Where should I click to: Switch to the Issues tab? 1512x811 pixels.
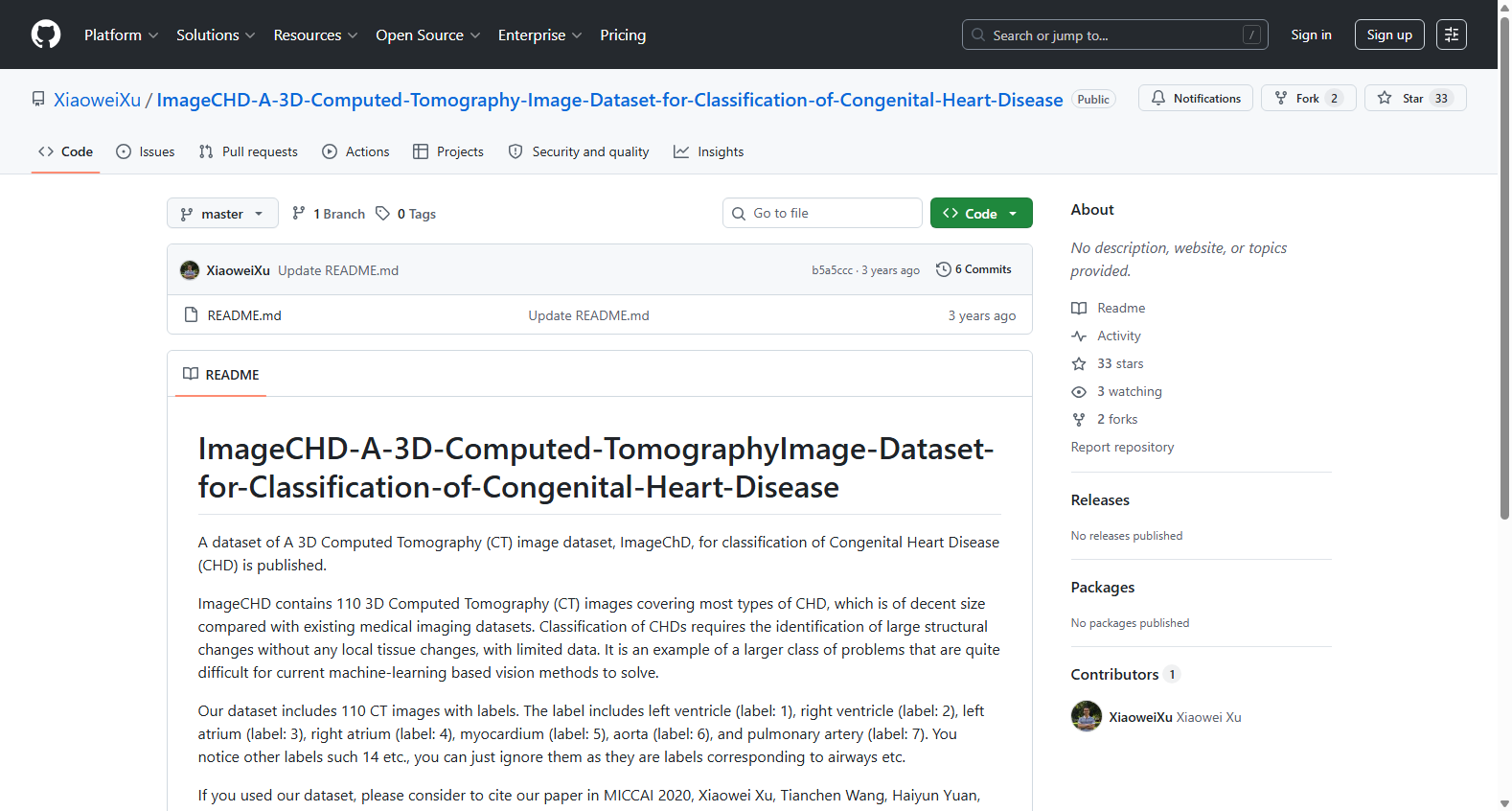[146, 151]
